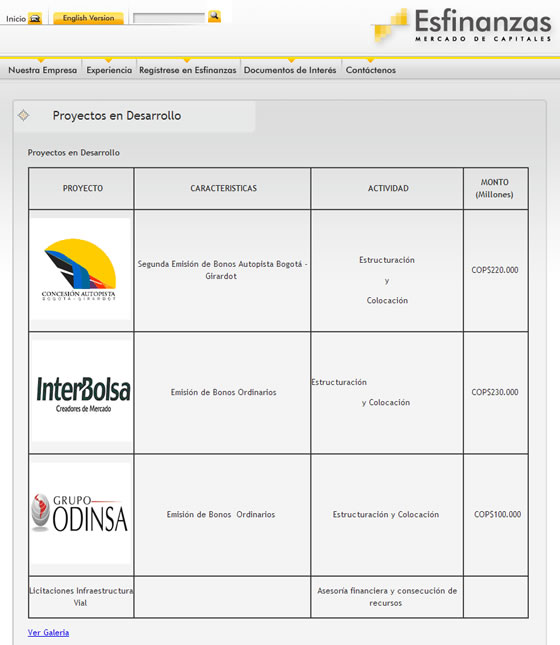Open the Ver Galería link
The width and height of the screenshot is (560, 645).
[x=48, y=632]
